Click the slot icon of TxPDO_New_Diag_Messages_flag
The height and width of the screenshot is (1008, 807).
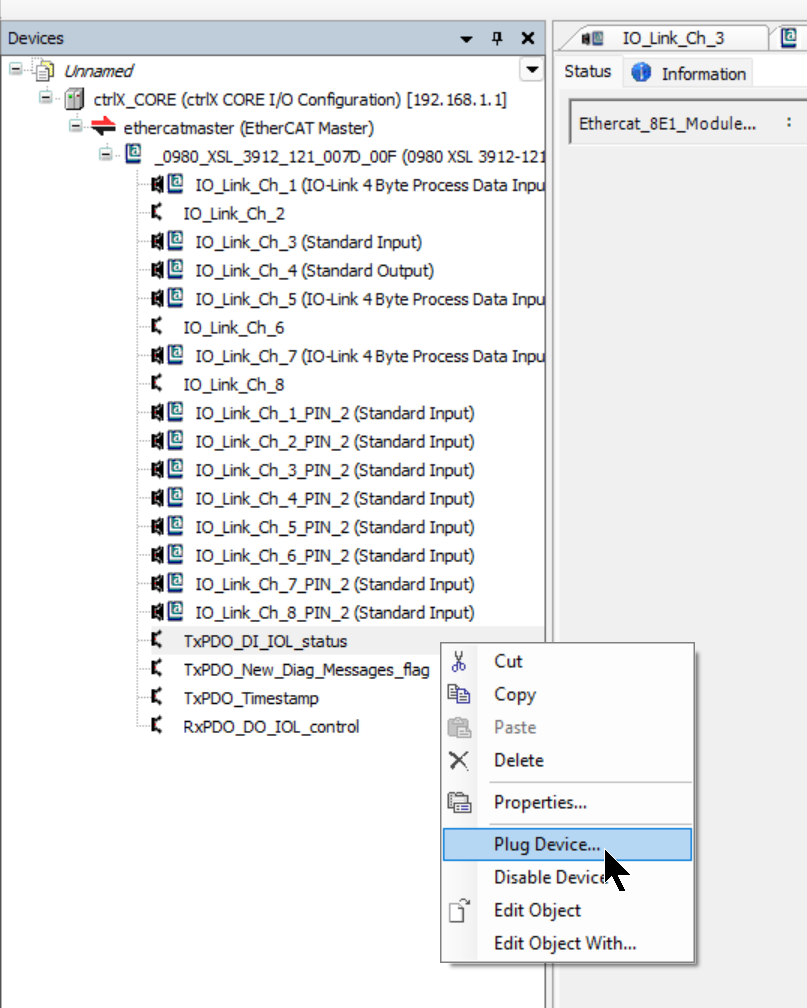pyautogui.click(x=156, y=669)
